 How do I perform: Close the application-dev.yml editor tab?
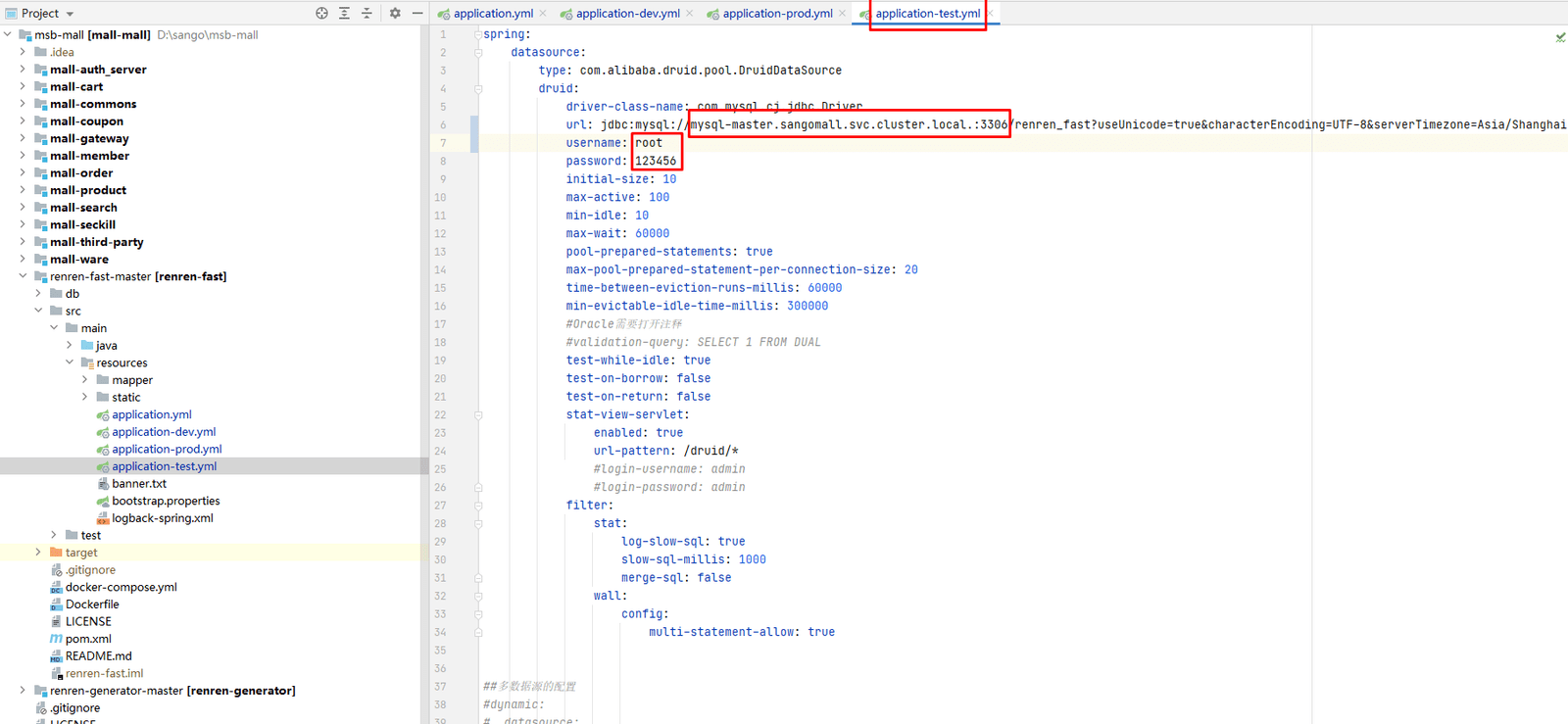[x=690, y=14]
